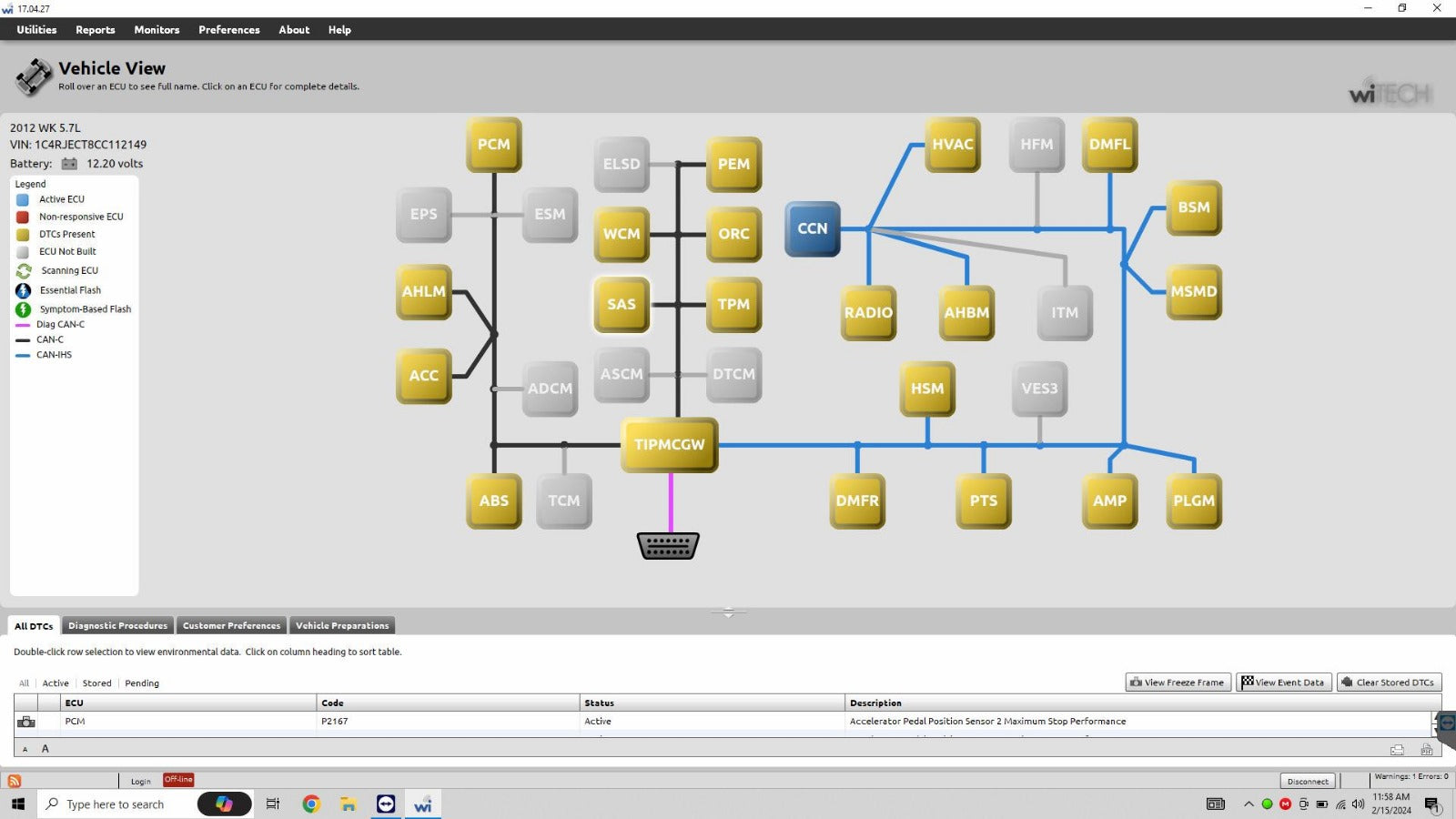Click the freeze frame camera icon in PCM row
The width and height of the screenshot is (1456, 819).
tap(26, 722)
